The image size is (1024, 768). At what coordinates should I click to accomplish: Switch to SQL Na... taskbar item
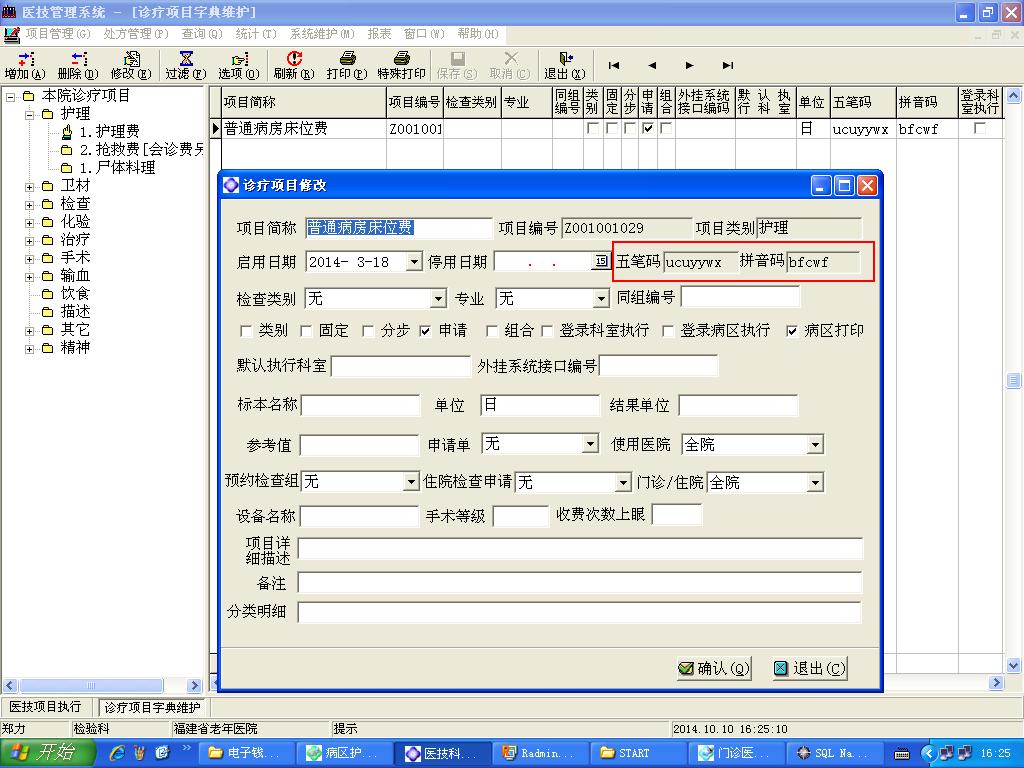tap(835, 753)
